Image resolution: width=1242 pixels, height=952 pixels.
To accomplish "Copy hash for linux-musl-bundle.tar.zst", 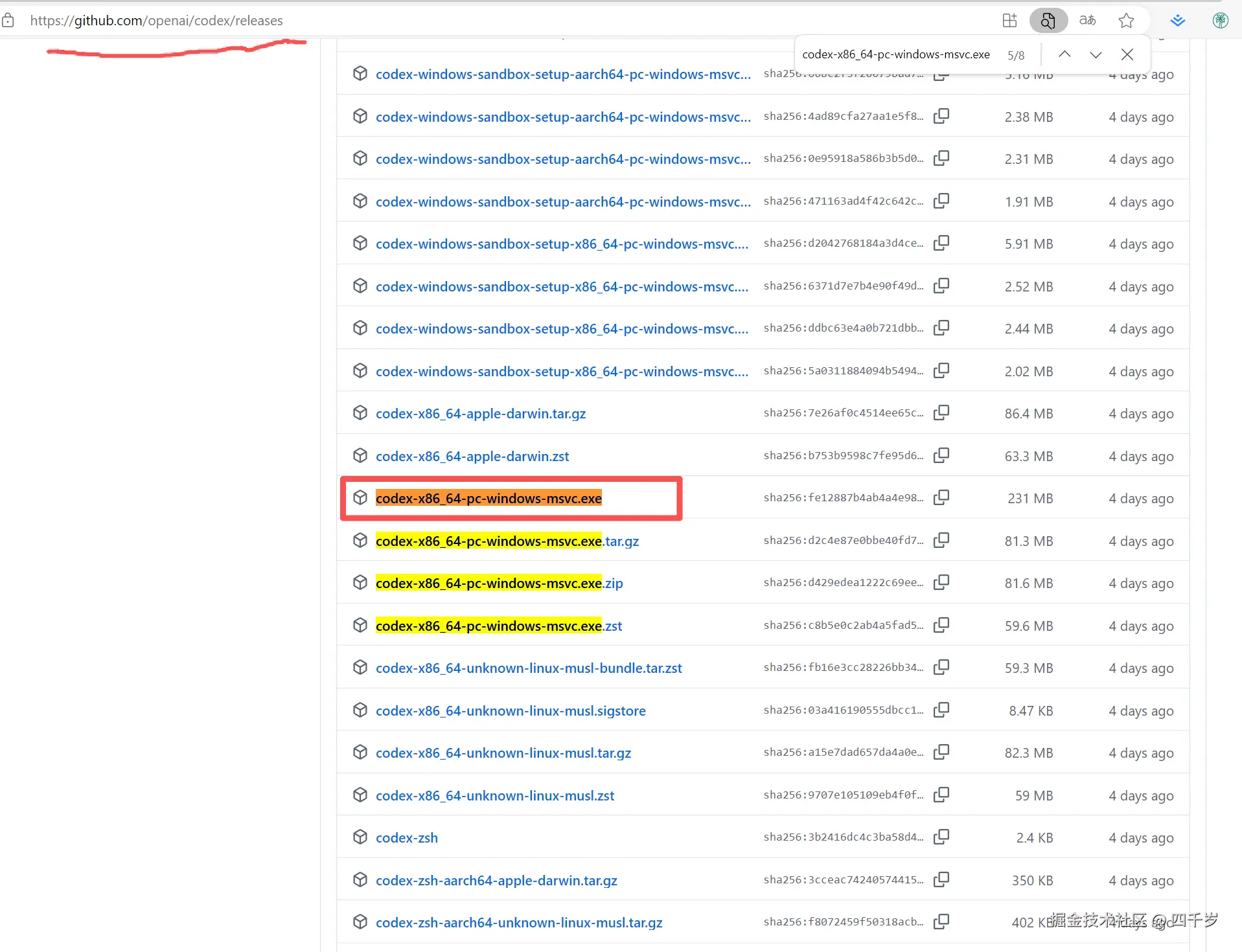I will click(x=941, y=667).
